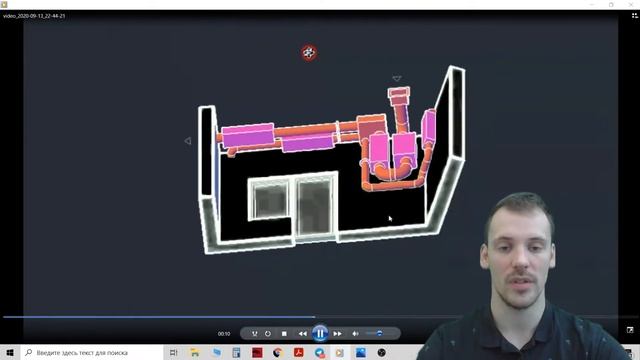
Task: Open the Calculator icon in the taskbar
Action: [x=236, y=352]
